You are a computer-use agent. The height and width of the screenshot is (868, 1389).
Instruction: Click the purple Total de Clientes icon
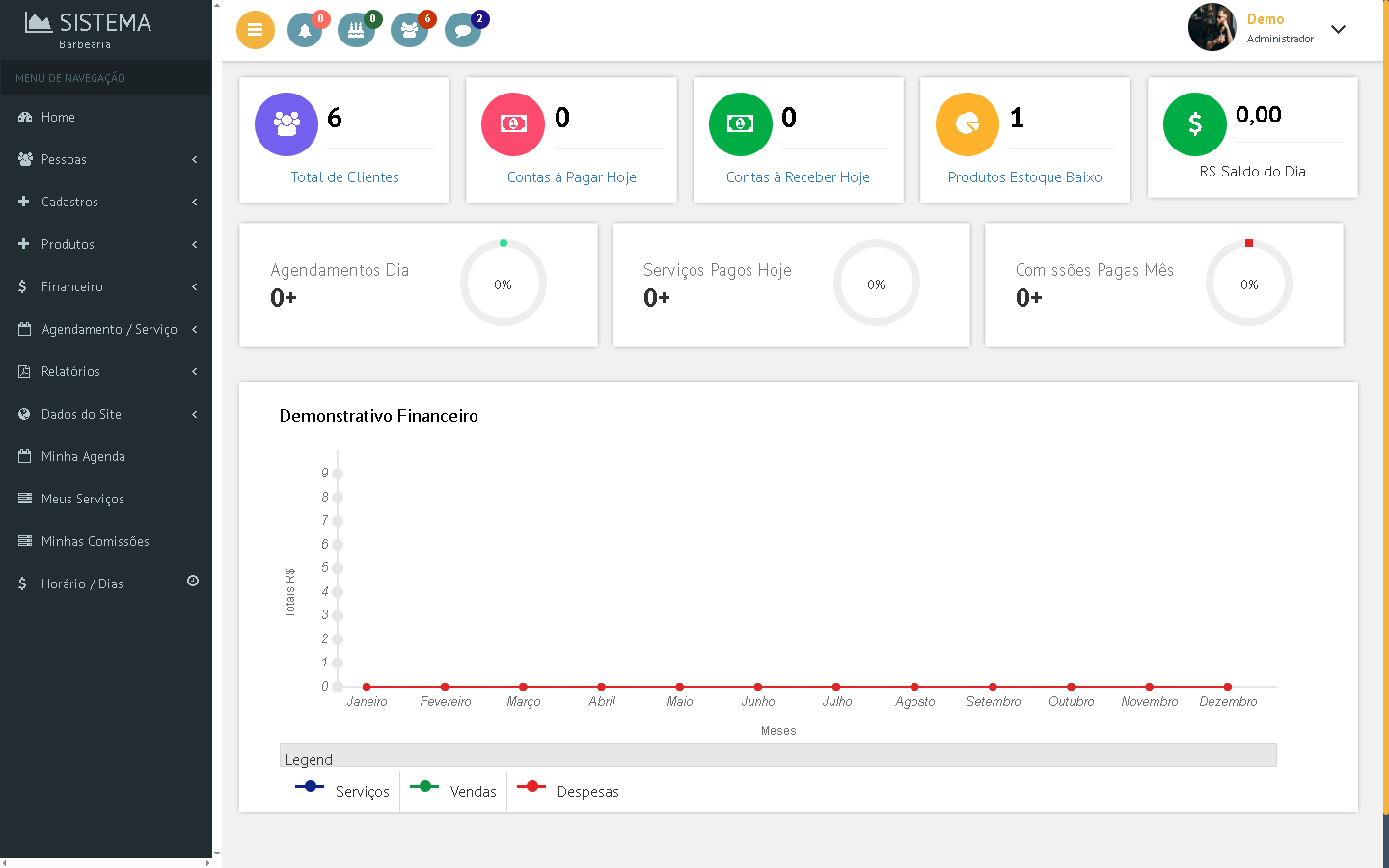click(286, 124)
